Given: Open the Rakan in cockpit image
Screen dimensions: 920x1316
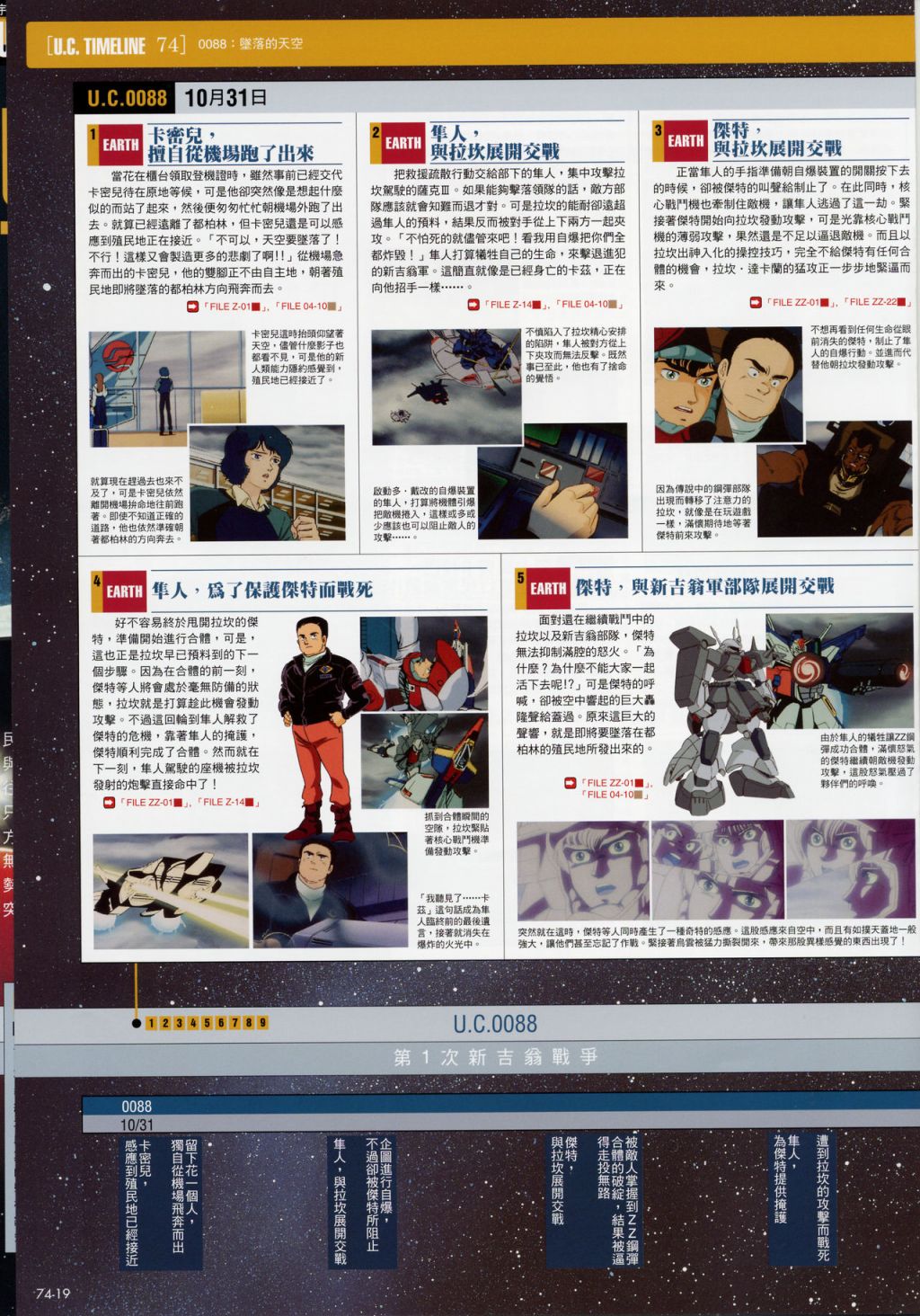Looking at the screenshot, I should pyautogui.click(x=834, y=478).
